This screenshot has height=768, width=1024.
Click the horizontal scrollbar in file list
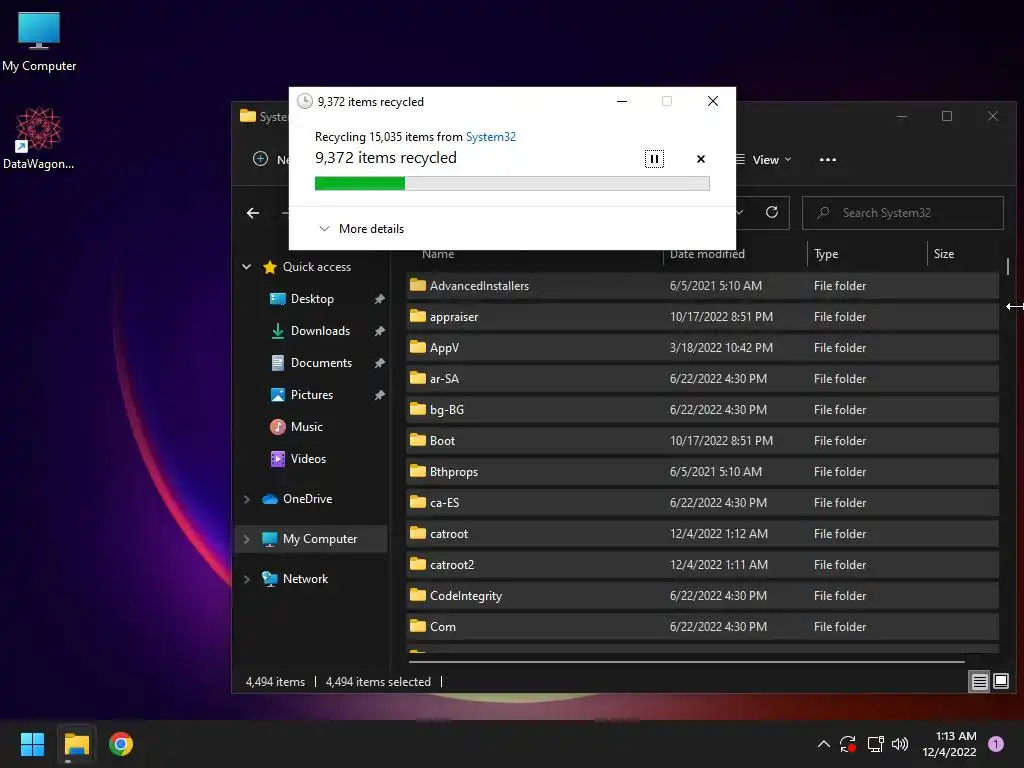pyautogui.click(x=686, y=662)
